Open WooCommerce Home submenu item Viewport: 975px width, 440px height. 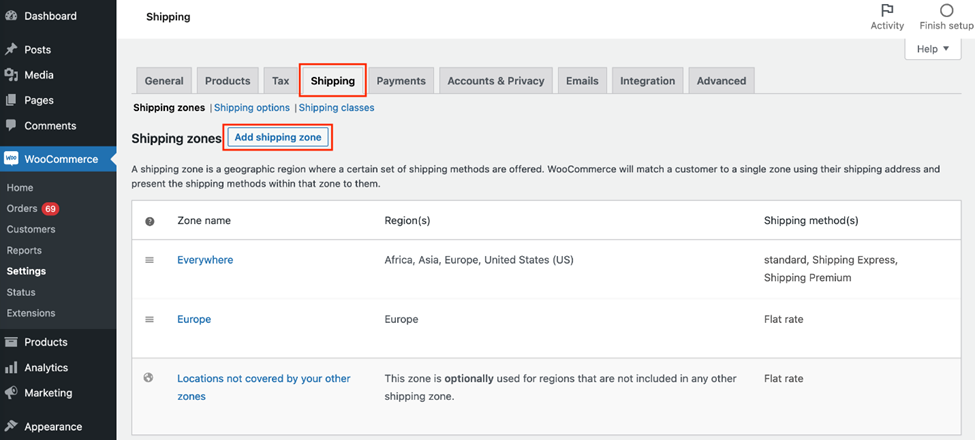pos(20,188)
